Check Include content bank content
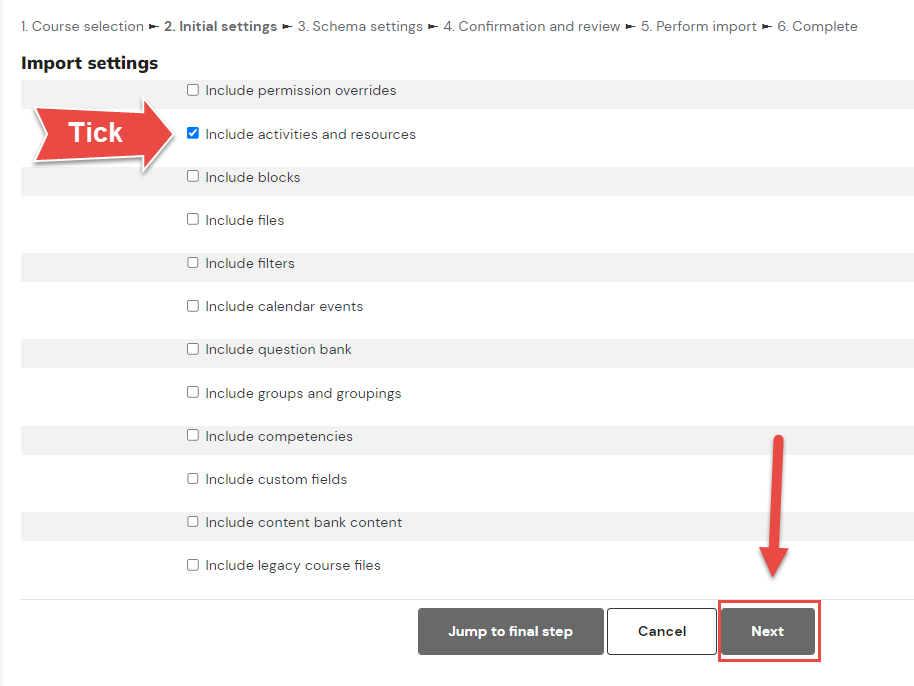The height and width of the screenshot is (686, 914). coord(192,522)
